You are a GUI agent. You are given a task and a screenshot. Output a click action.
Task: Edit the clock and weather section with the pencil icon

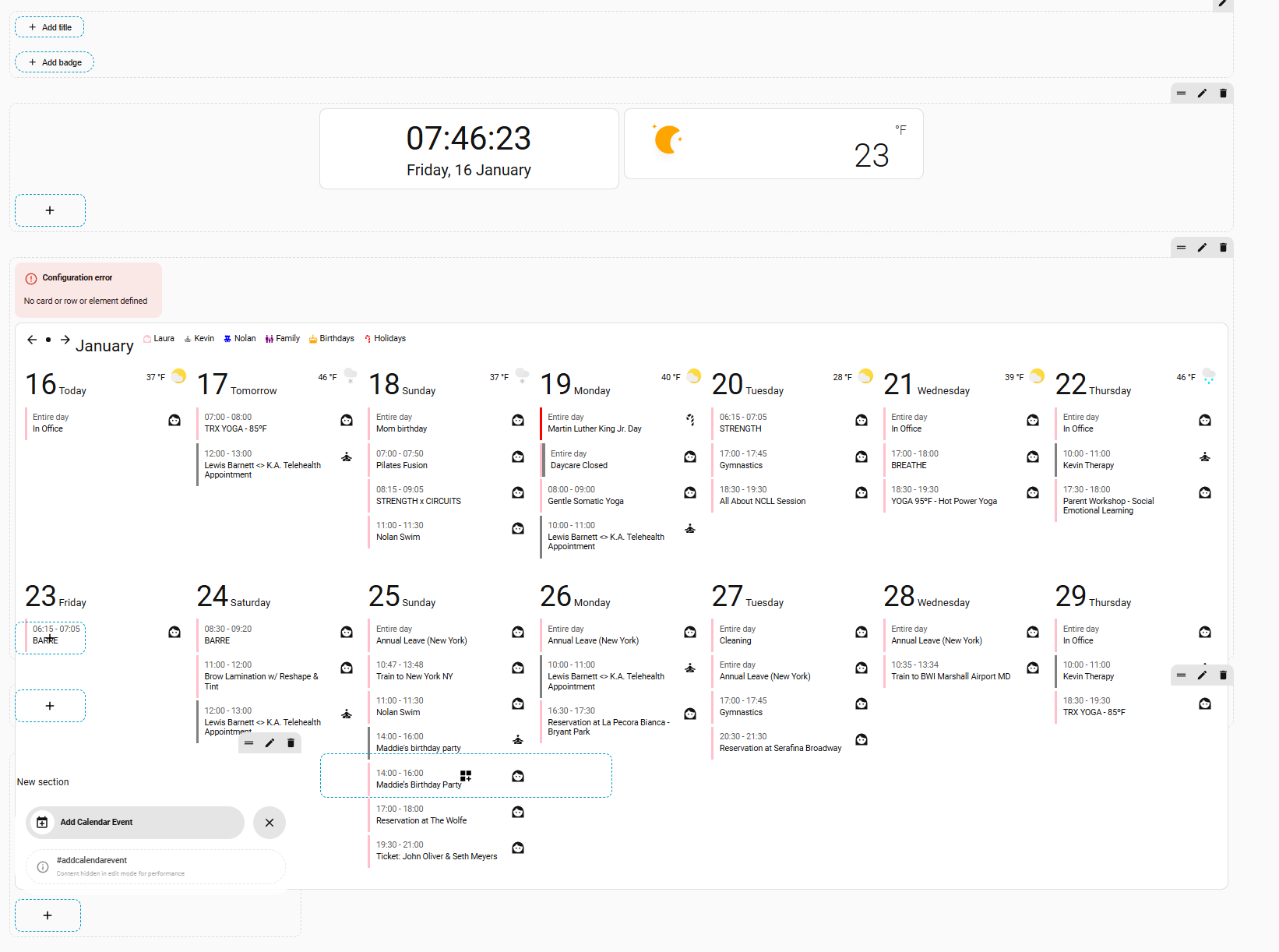1202,93
